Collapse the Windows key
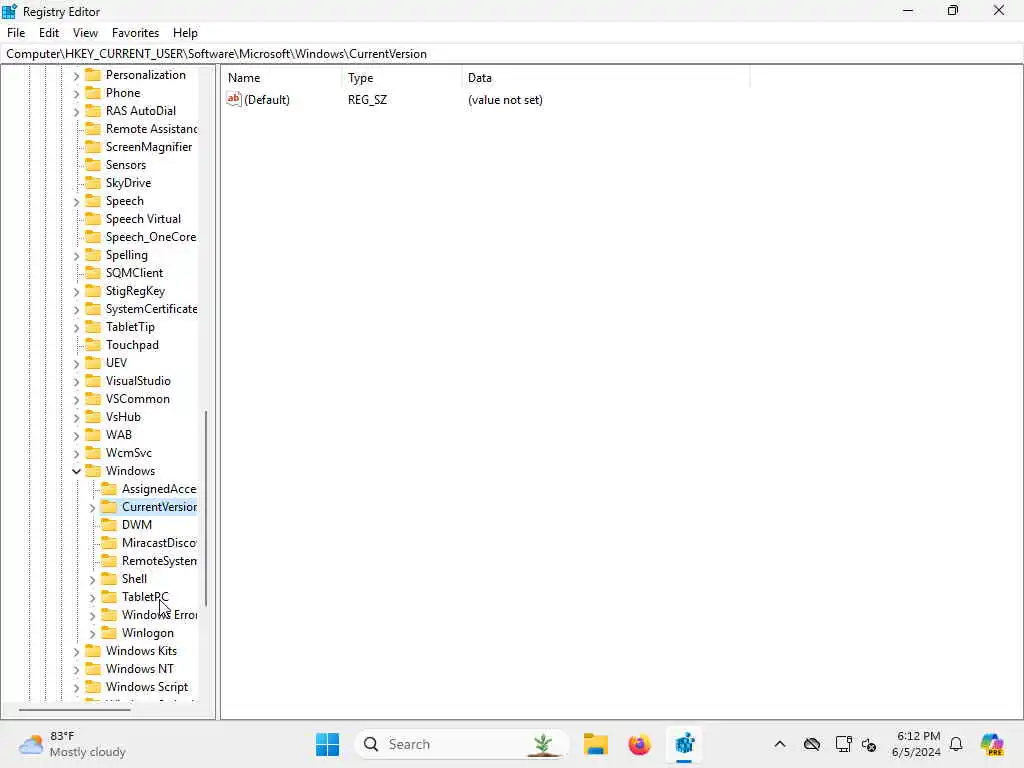Screen dimensions: 1024x768 76,471
